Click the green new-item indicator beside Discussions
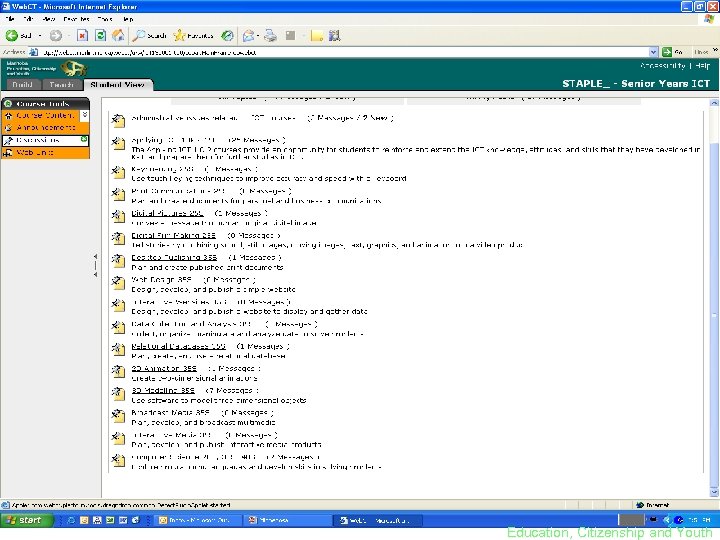 (84, 139)
